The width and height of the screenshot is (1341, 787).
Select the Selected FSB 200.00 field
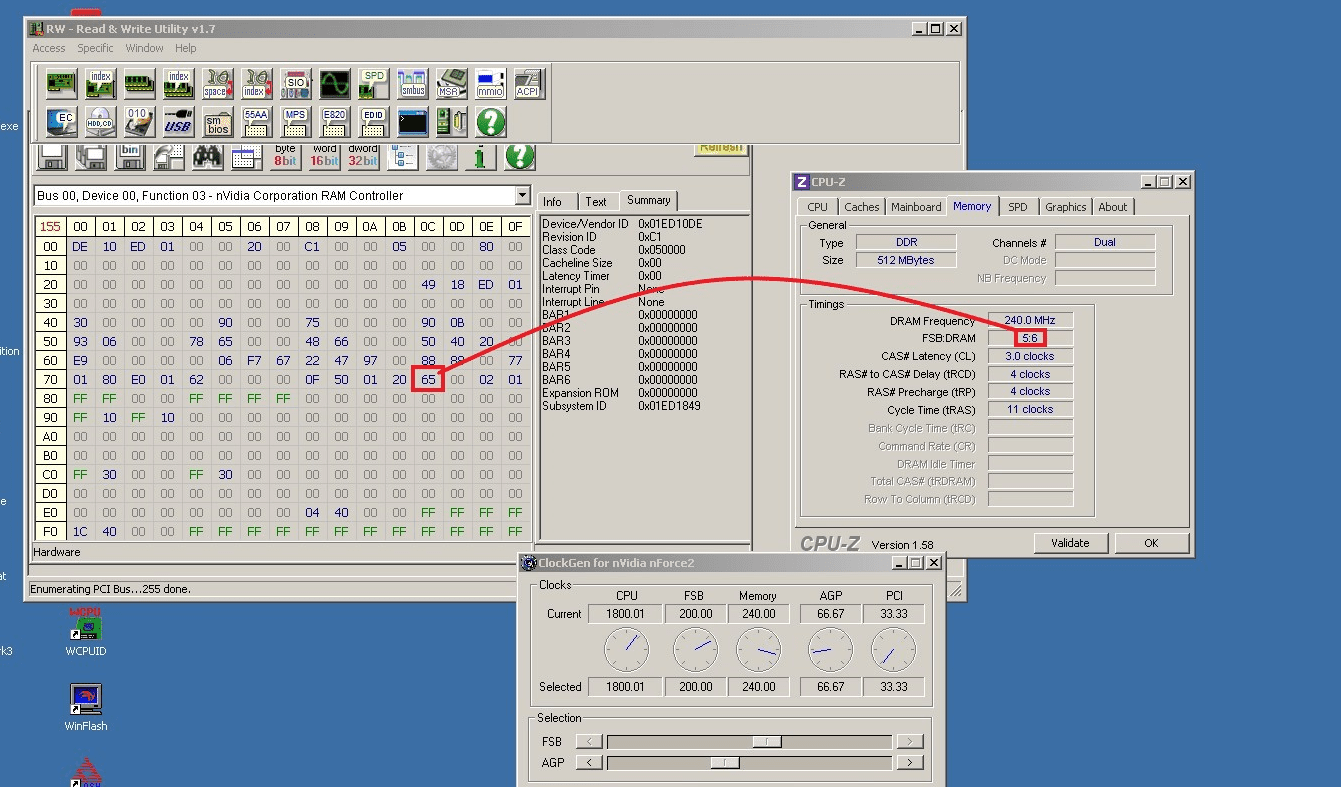(696, 687)
